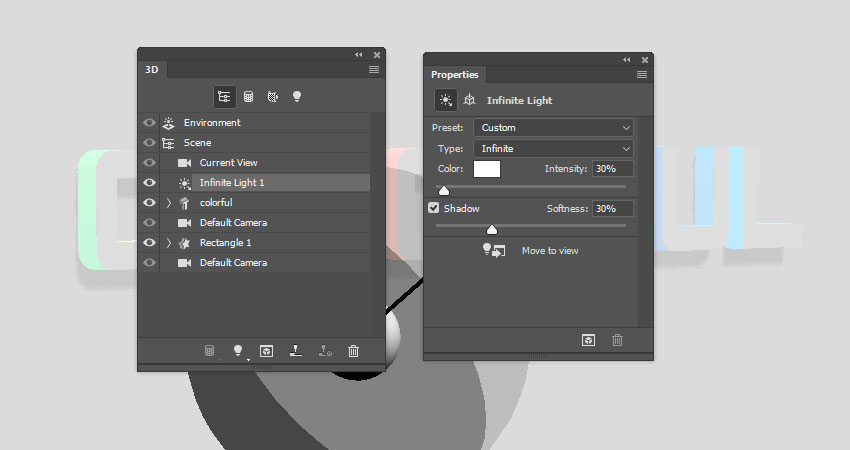Filter 3D panel by lights
The height and width of the screenshot is (450, 850).
pyautogui.click(x=297, y=97)
